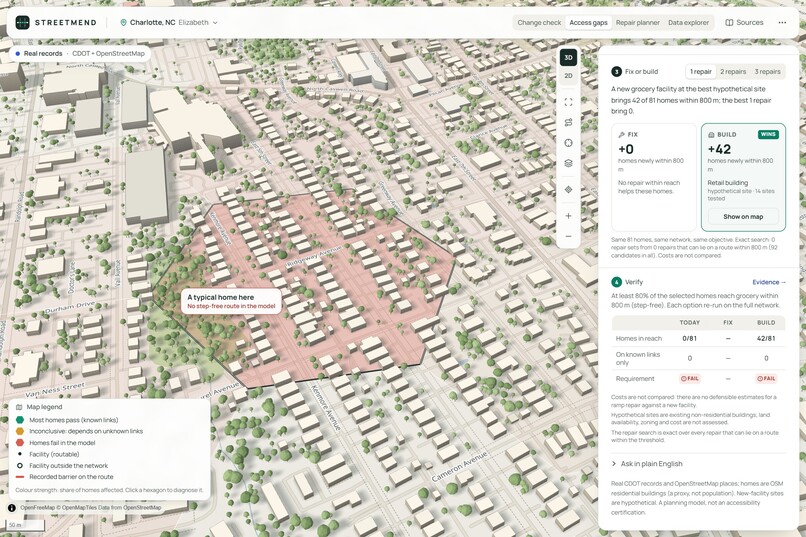Click the Recorded barrier red line legend icon
Viewport: 806px width, 537px height.
(20, 477)
